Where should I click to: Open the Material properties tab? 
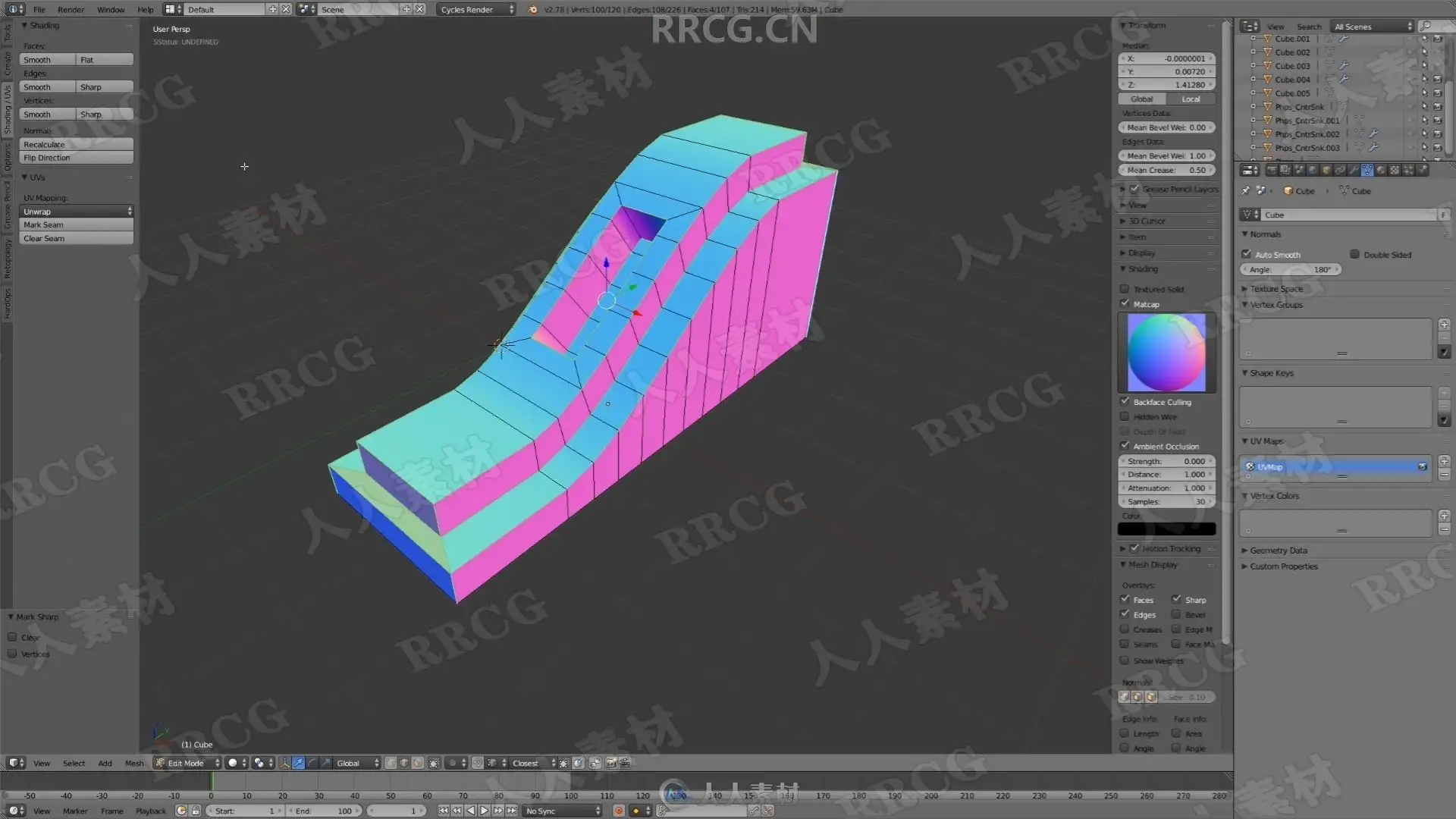1381,170
